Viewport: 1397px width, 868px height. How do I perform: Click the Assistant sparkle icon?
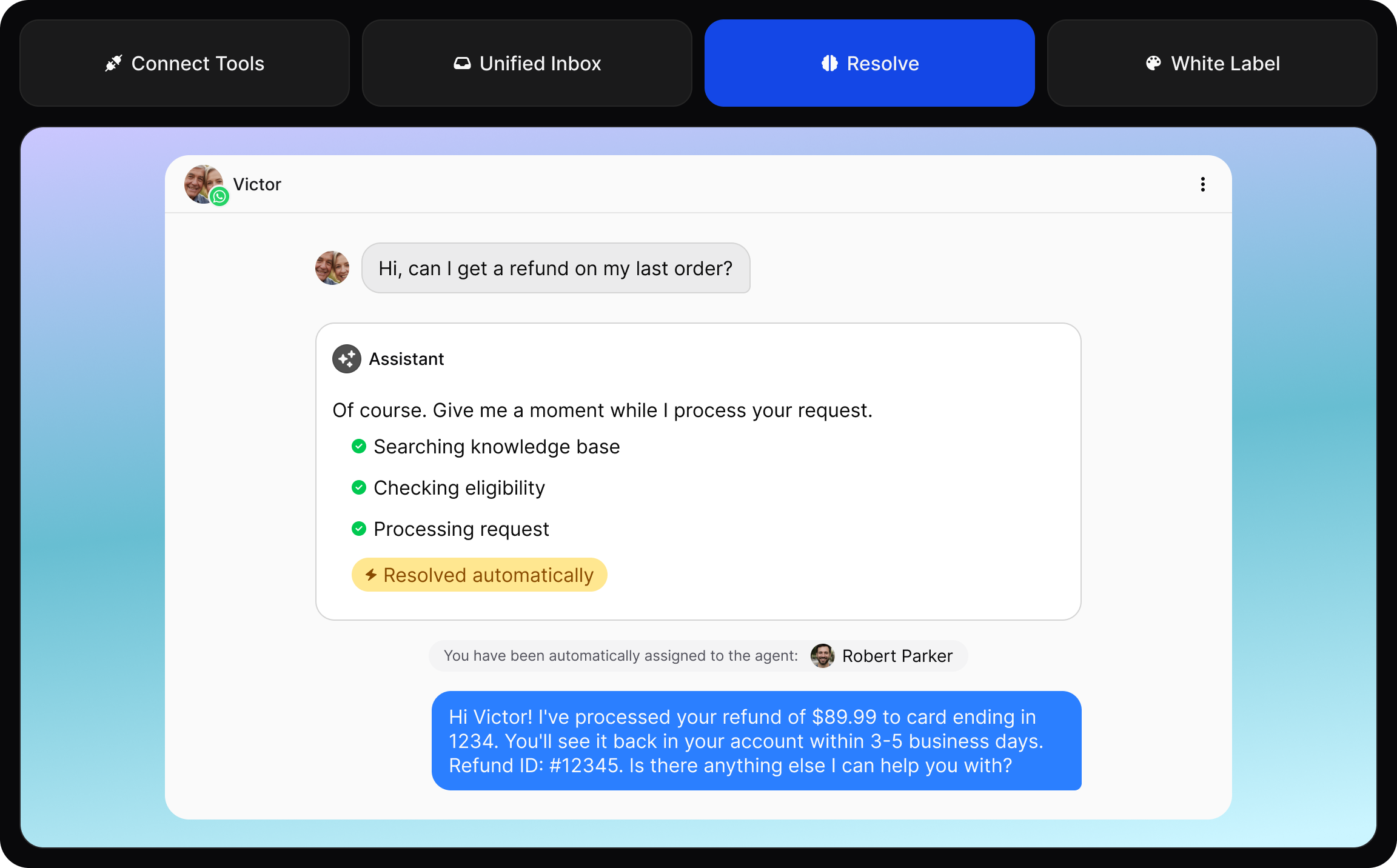click(x=347, y=359)
